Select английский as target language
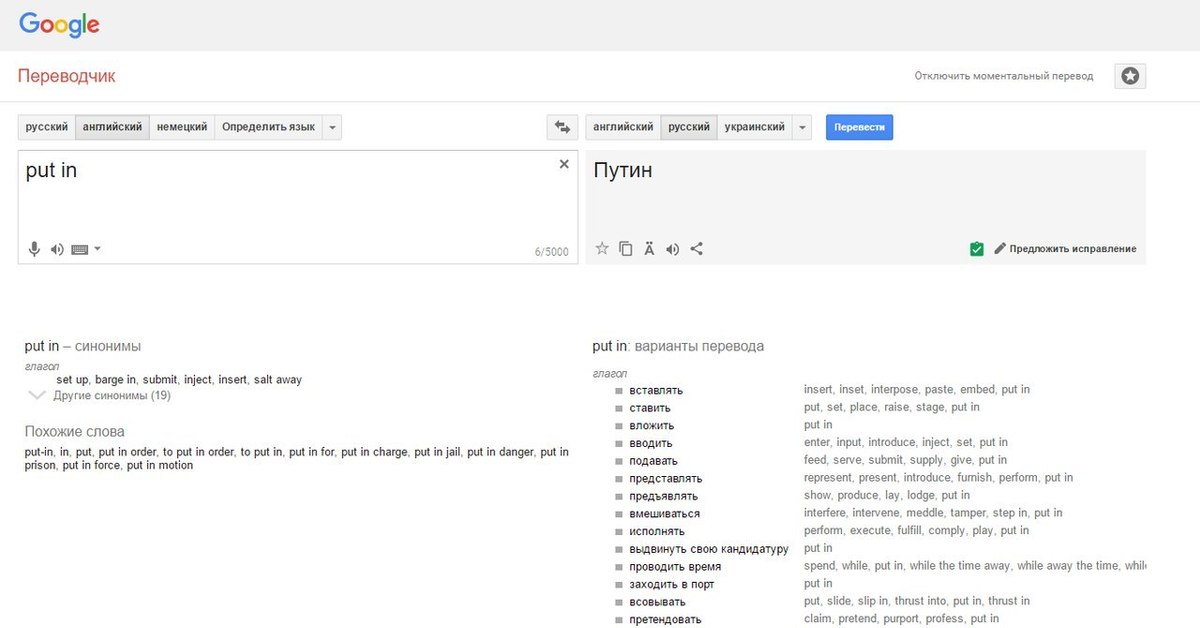This screenshot has height=628, width=1200. click(623, 127)
